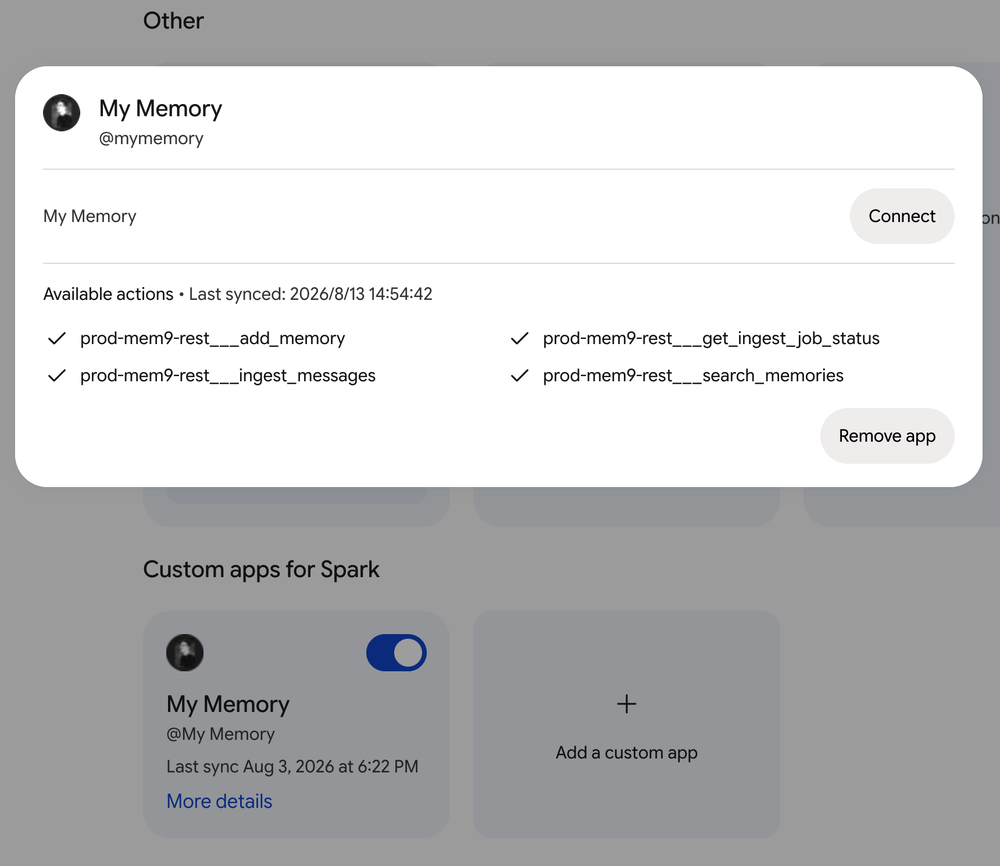
Task: Toggle the My Memory custom app switch
Action: [x=396, y=652]
